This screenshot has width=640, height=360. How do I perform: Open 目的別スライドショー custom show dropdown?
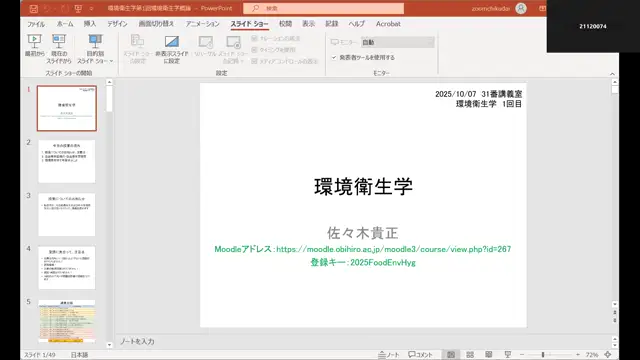95,49
